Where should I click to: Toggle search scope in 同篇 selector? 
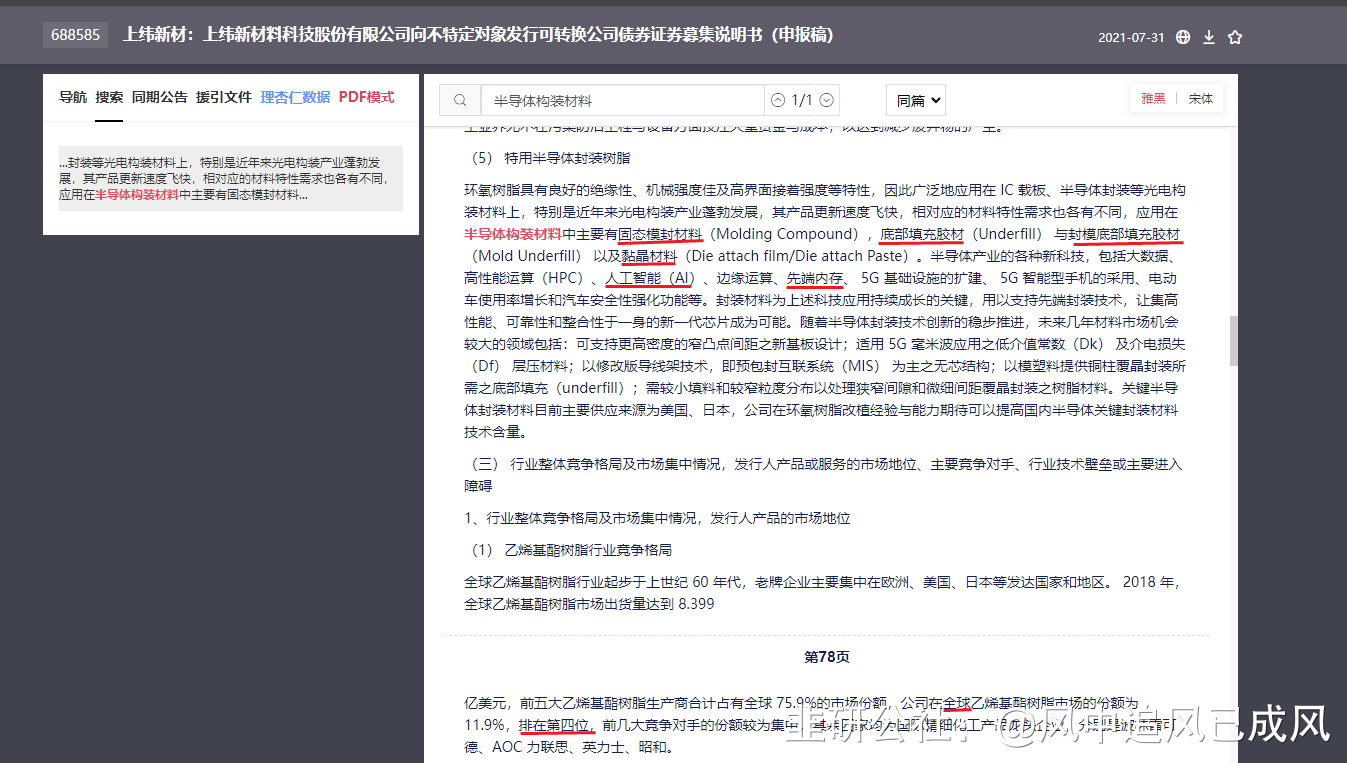[x=915, y=100]
